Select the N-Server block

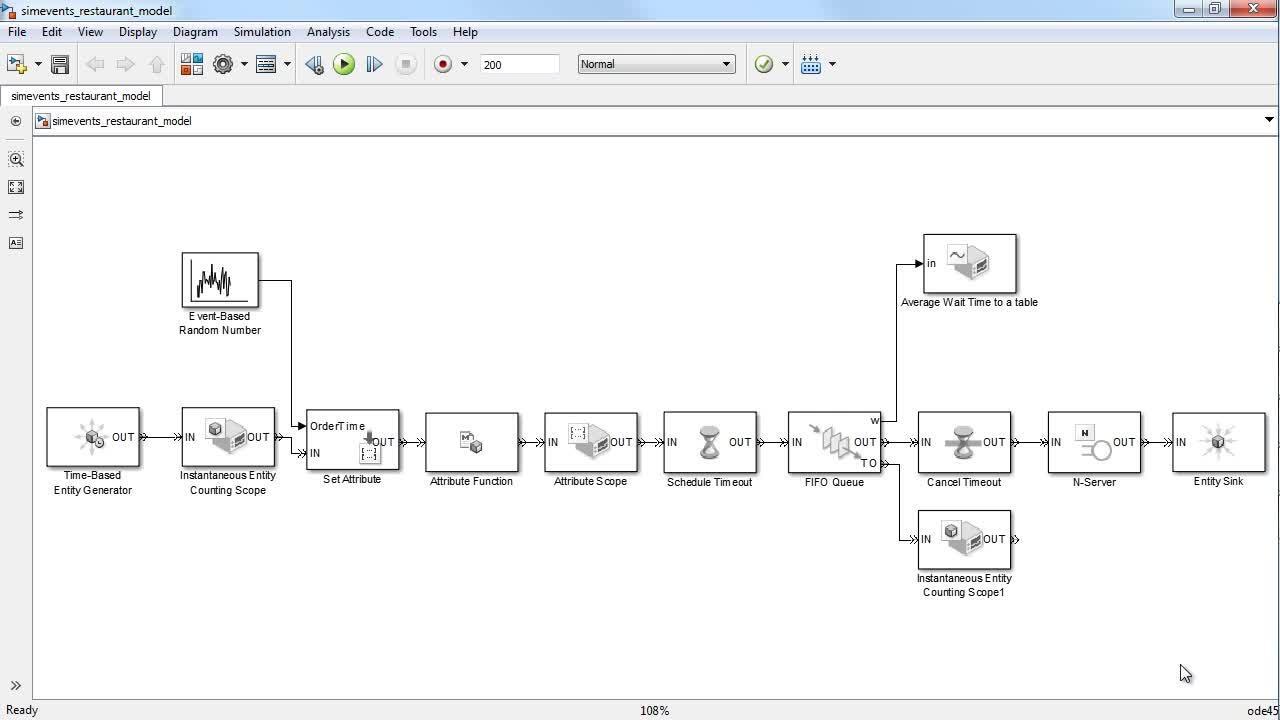pos(1094,442)
